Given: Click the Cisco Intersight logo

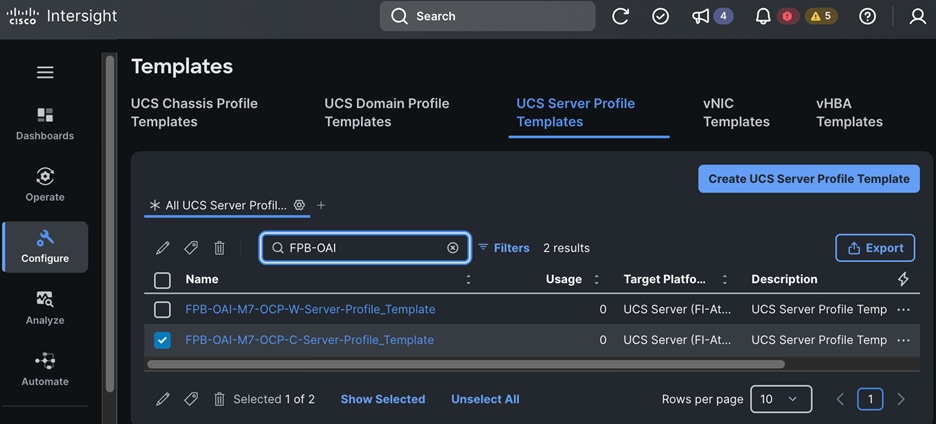Looking at the screenshot, I should tap(62, 16).
